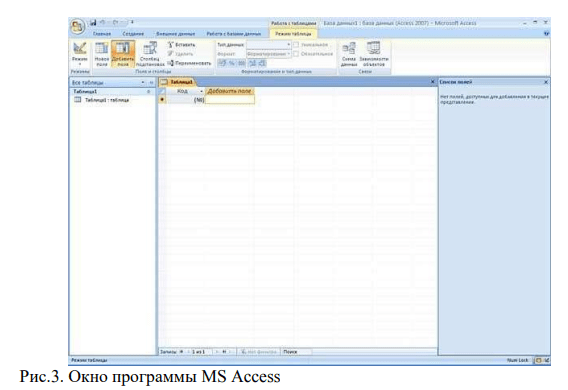Switch to the Создание ribbon tab
The width and height of the screenshot is (568, 390).
(133, 34)
